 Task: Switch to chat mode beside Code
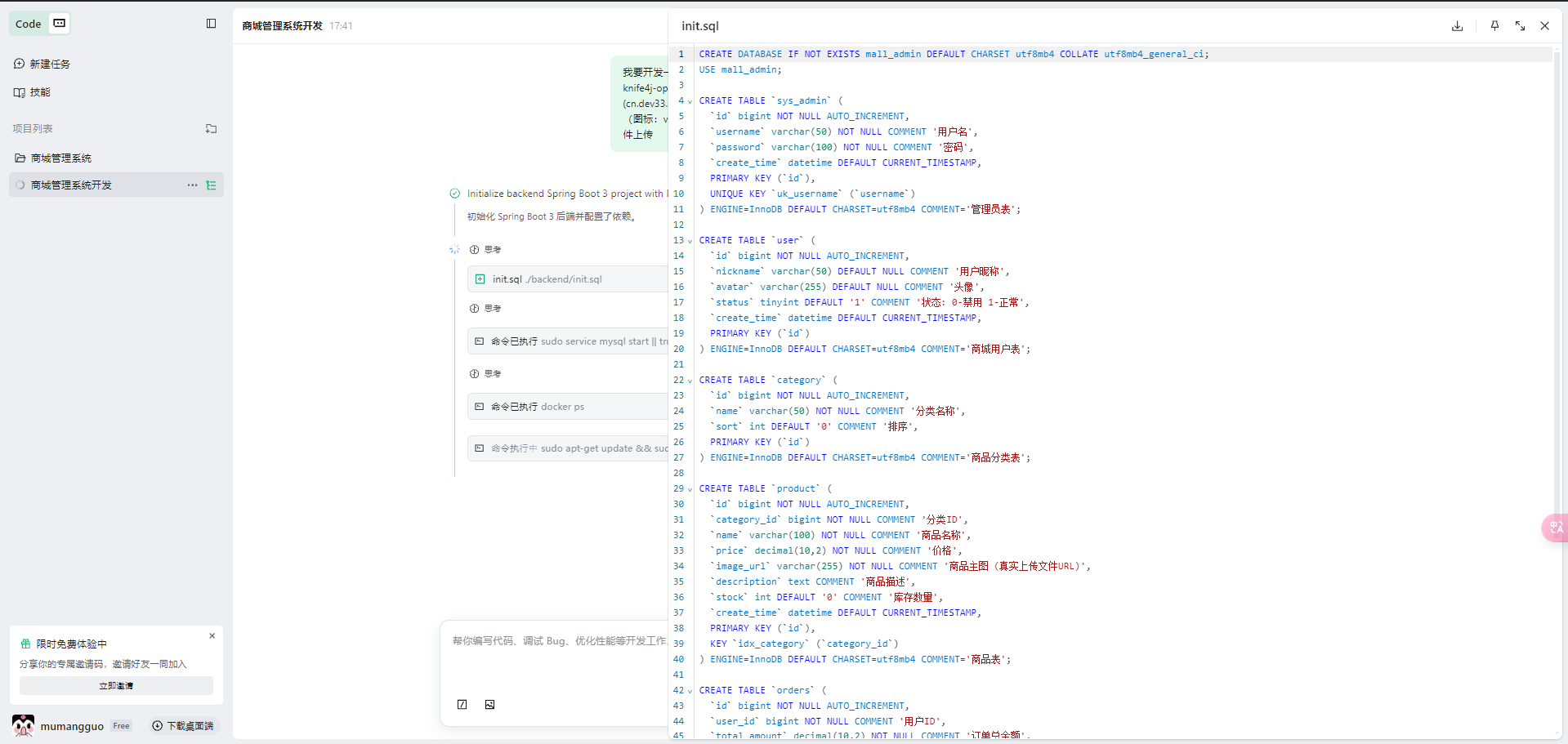60,24
